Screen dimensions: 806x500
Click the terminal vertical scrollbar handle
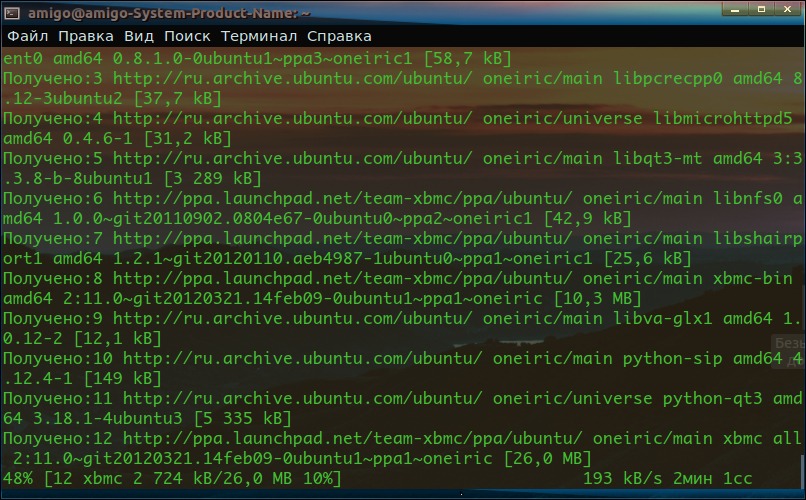pos(802,470)
